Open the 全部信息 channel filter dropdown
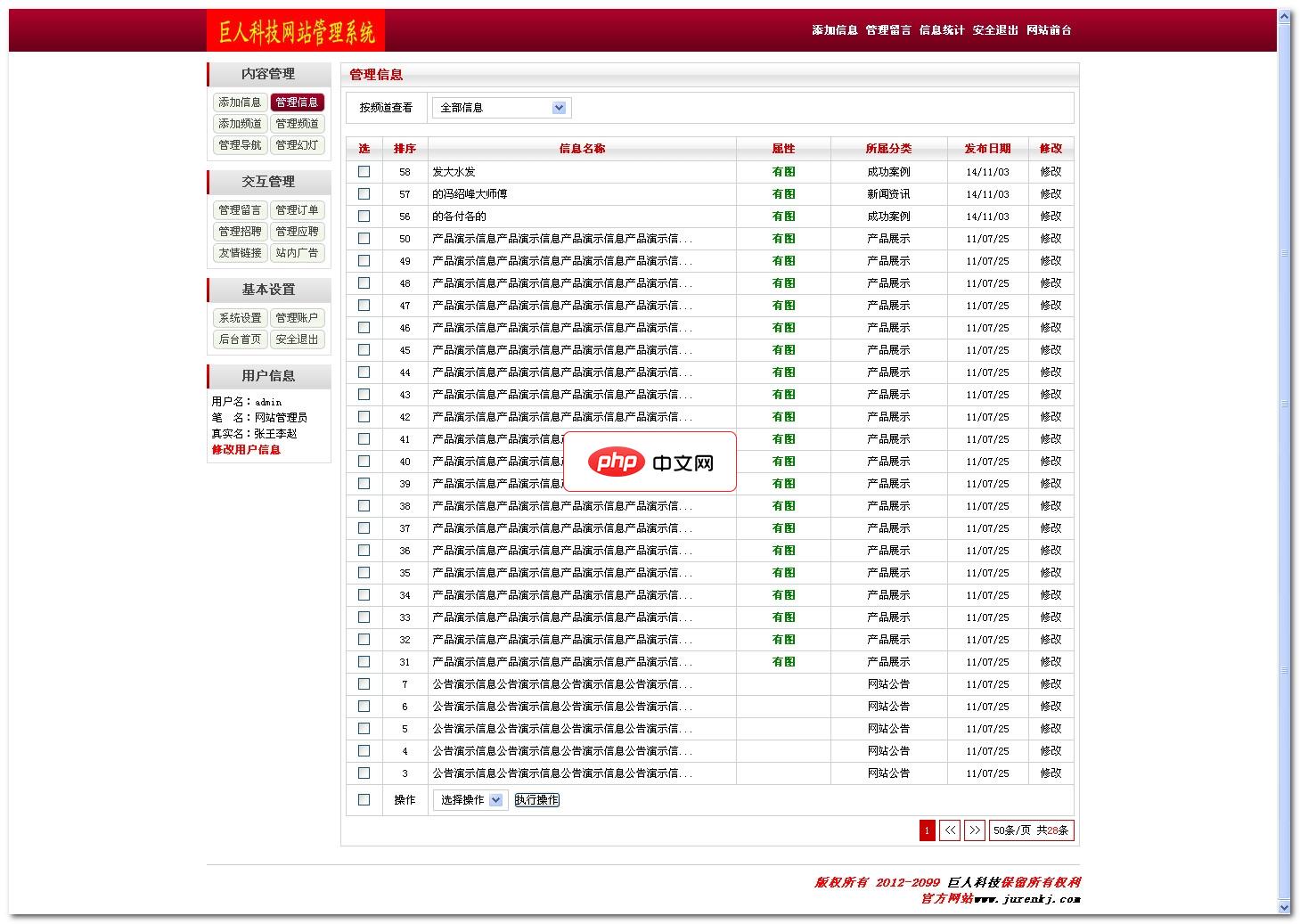 pos(502,108)
